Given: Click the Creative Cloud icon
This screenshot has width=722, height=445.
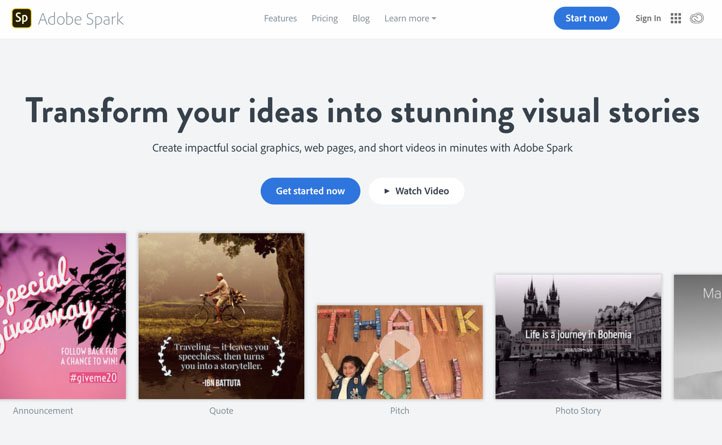Looking at the screenshot, I should tap(697, 18).
